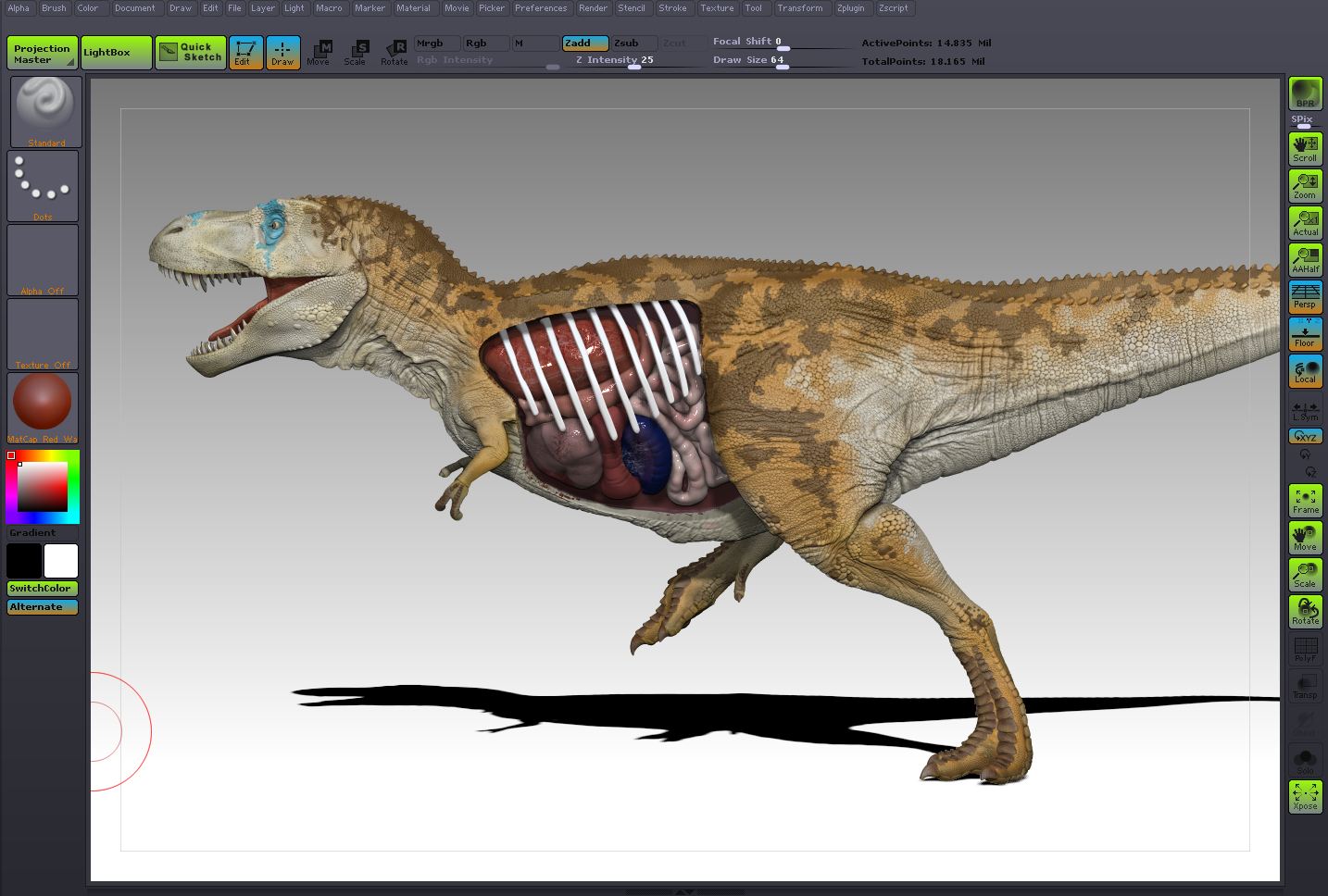This screenshot has width=1328, height=896.
Task: Enable Zadd mode
Action: tap(585, 44)
